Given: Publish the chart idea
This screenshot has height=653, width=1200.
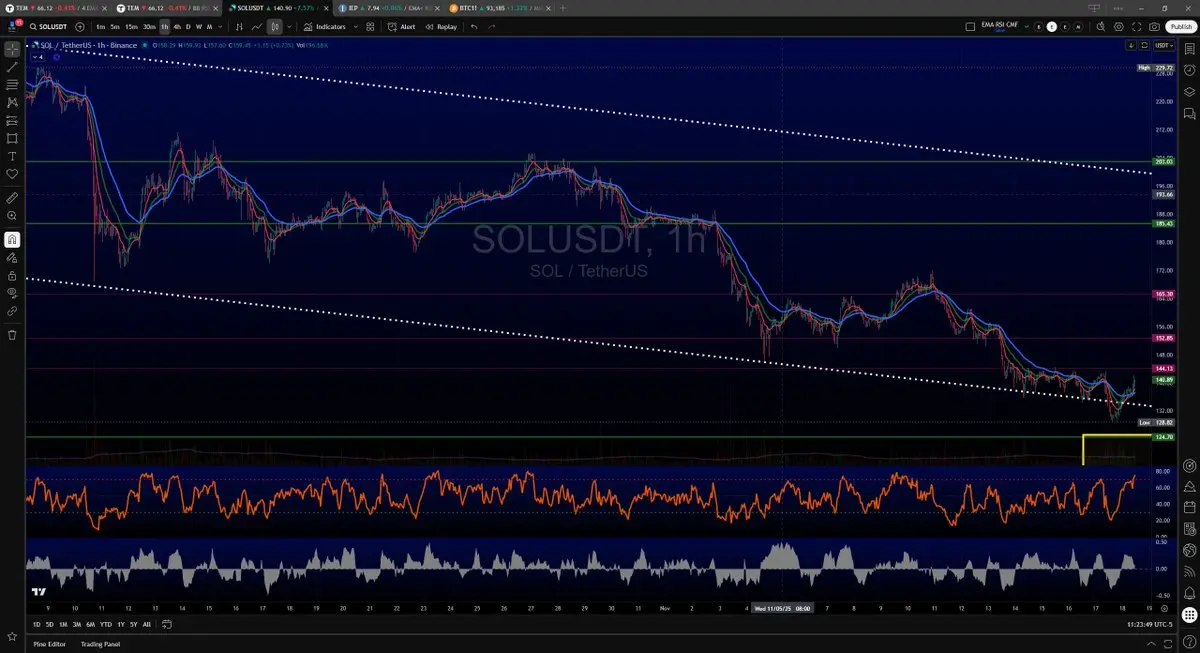Looking at the screenshot, I should (x=1180, y=27).
